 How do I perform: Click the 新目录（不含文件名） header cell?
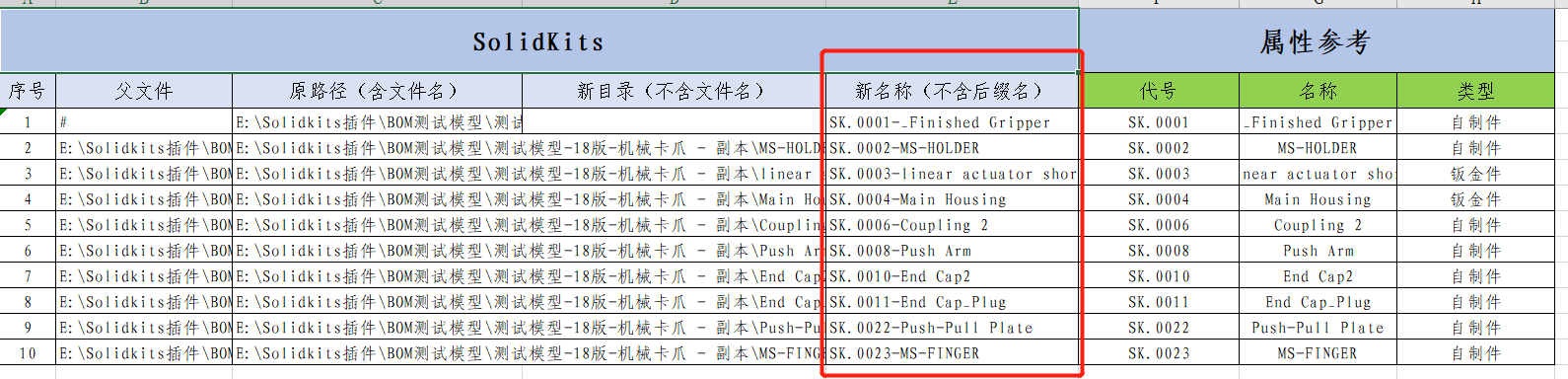tap(674, 91)
